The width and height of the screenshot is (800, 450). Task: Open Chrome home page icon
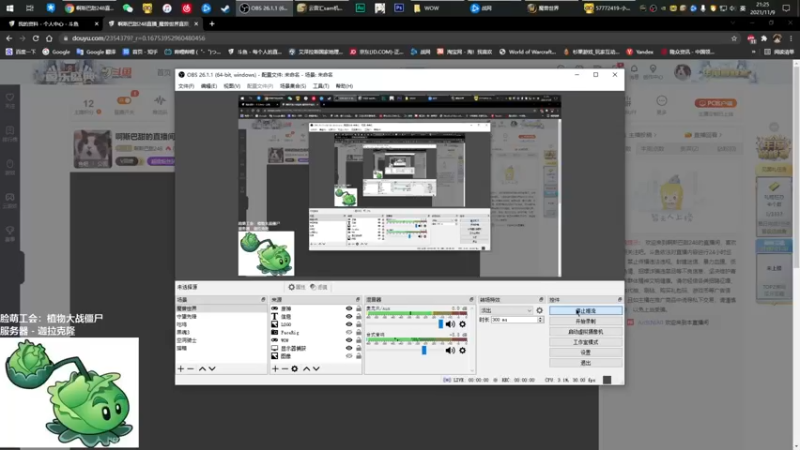49,38
